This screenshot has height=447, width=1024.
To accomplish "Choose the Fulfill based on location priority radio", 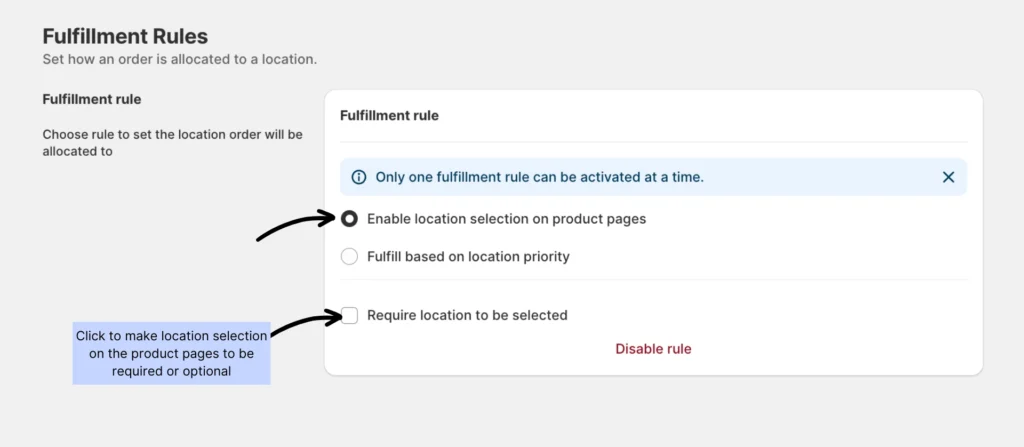I will pyautogui.click(x=349, y=257).
